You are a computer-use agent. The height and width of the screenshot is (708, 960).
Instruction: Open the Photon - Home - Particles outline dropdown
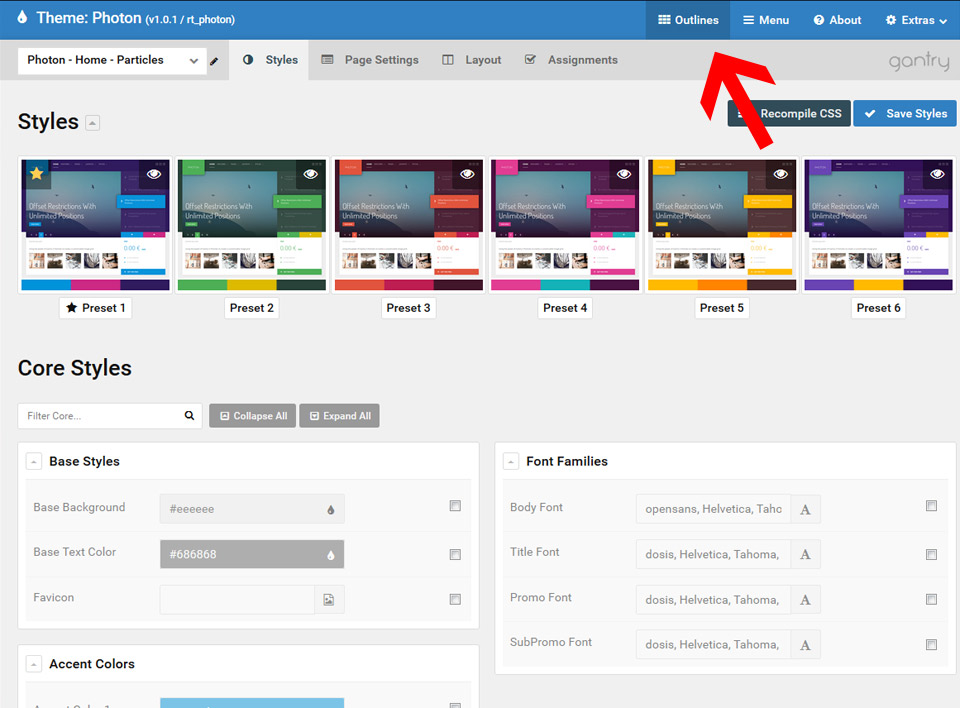click(x=112, y=61)
